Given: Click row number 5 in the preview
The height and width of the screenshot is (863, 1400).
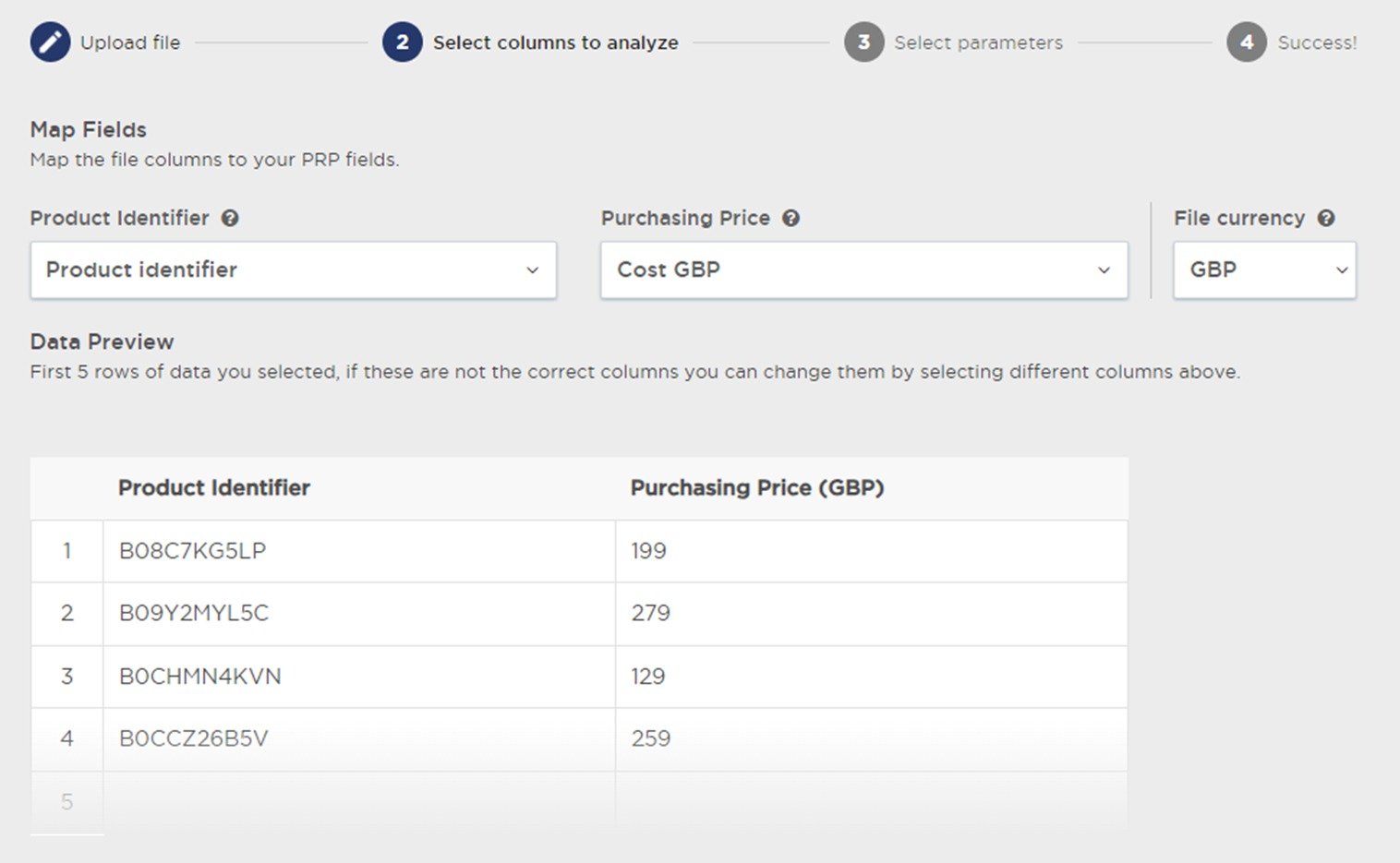Looking at the screenshot, I should pyautogui.click(x=66, y=801).
